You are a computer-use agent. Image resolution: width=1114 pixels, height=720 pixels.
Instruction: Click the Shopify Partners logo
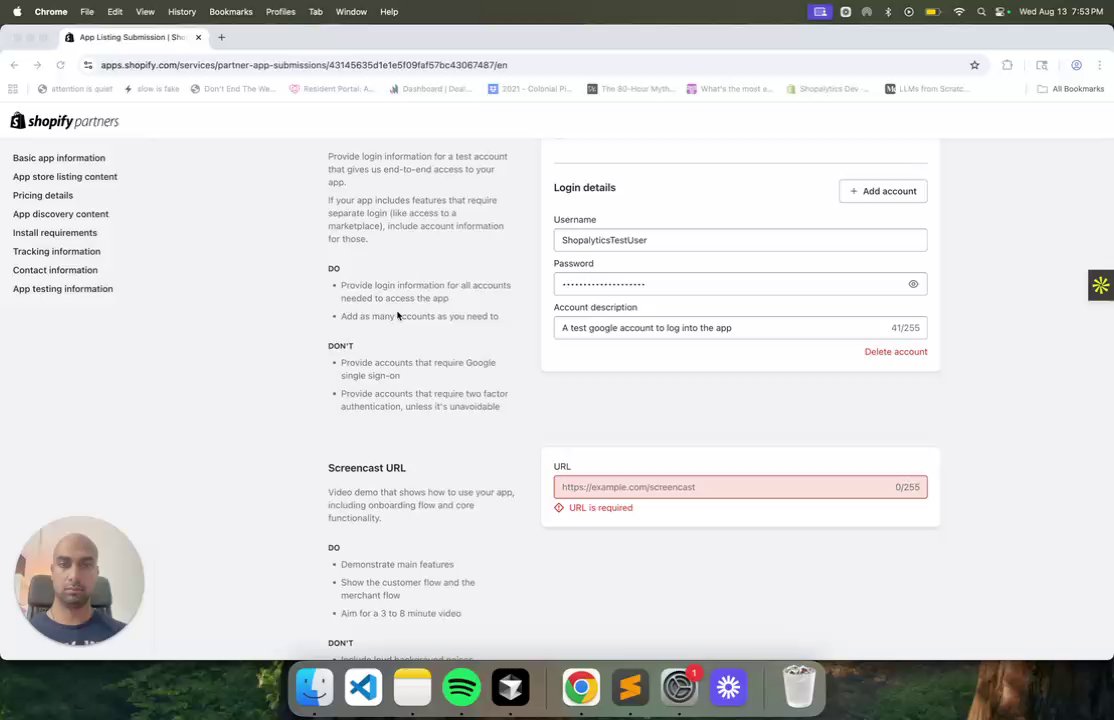point(65,121)
